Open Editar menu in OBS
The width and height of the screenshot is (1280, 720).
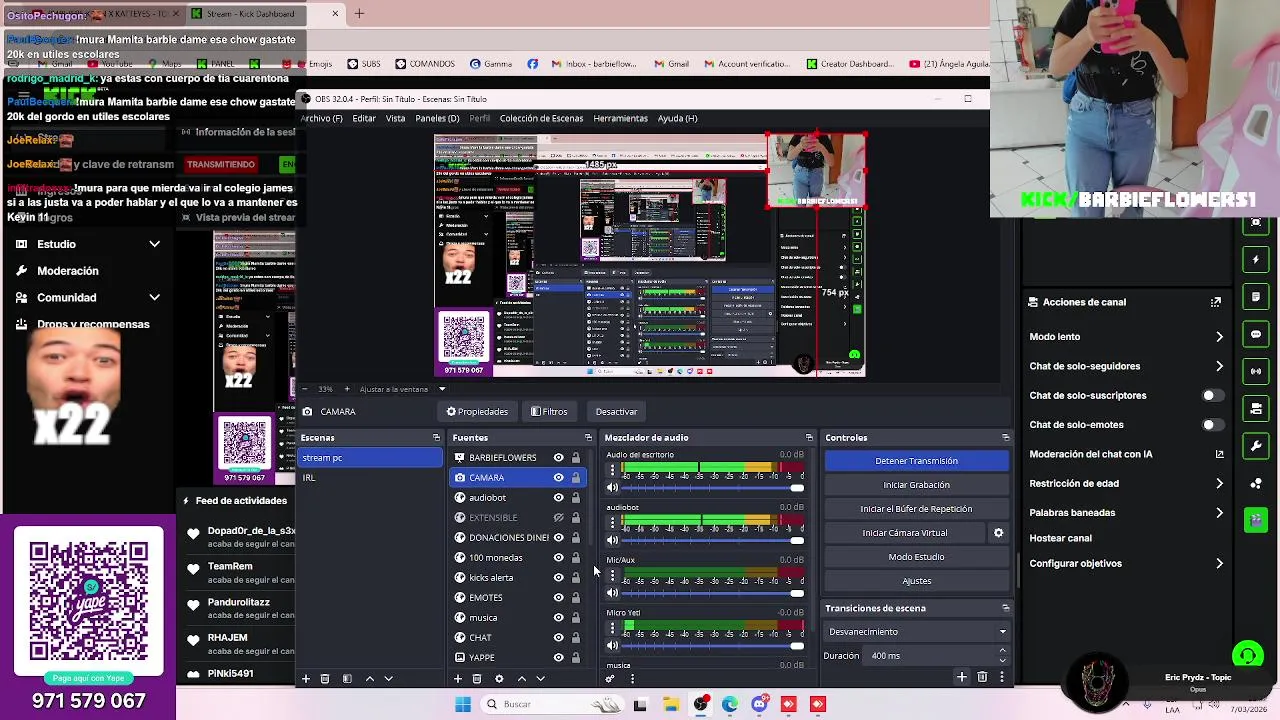(364, 118)
